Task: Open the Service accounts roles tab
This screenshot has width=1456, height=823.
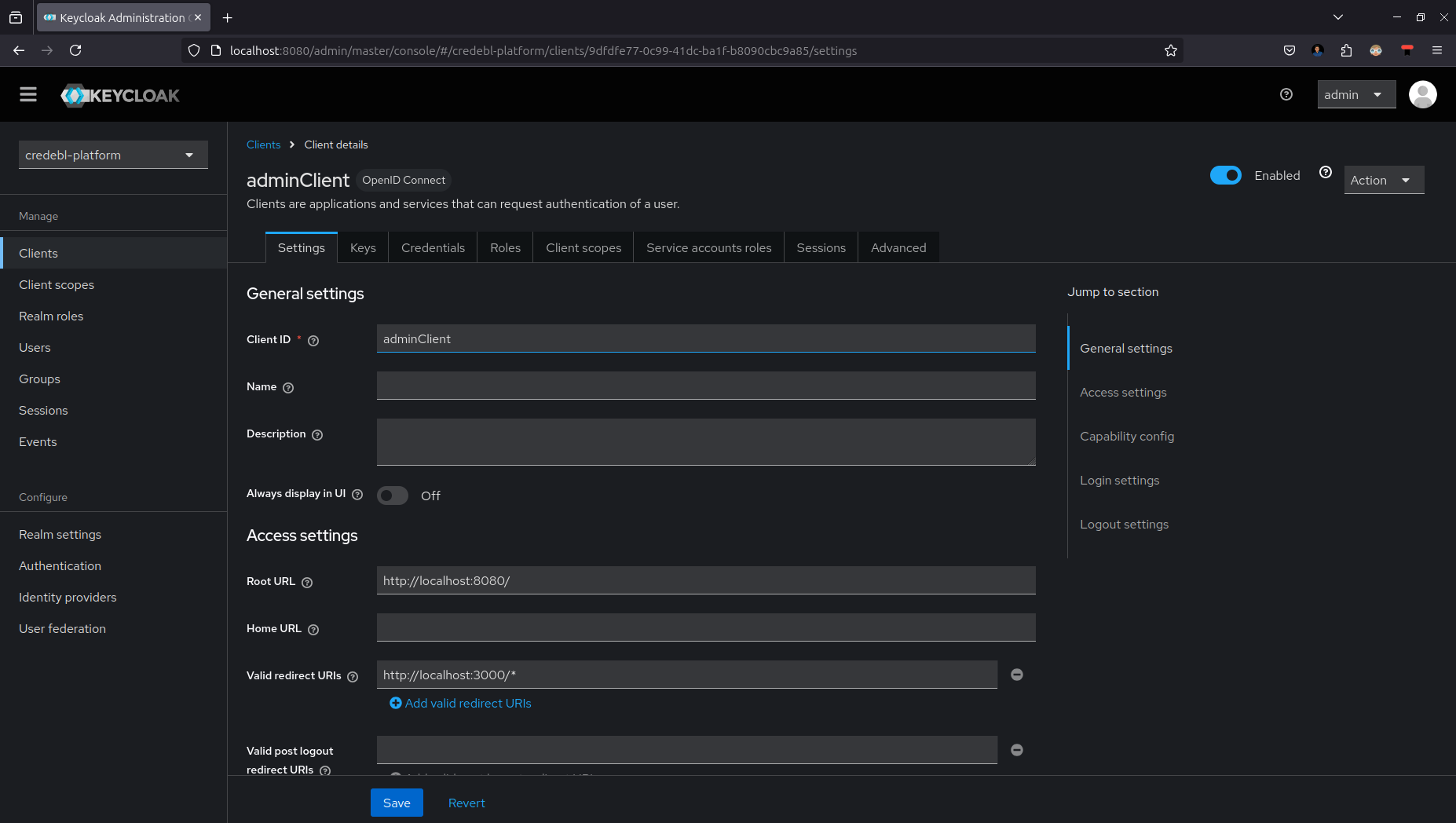Action: [x=708, y=248]
